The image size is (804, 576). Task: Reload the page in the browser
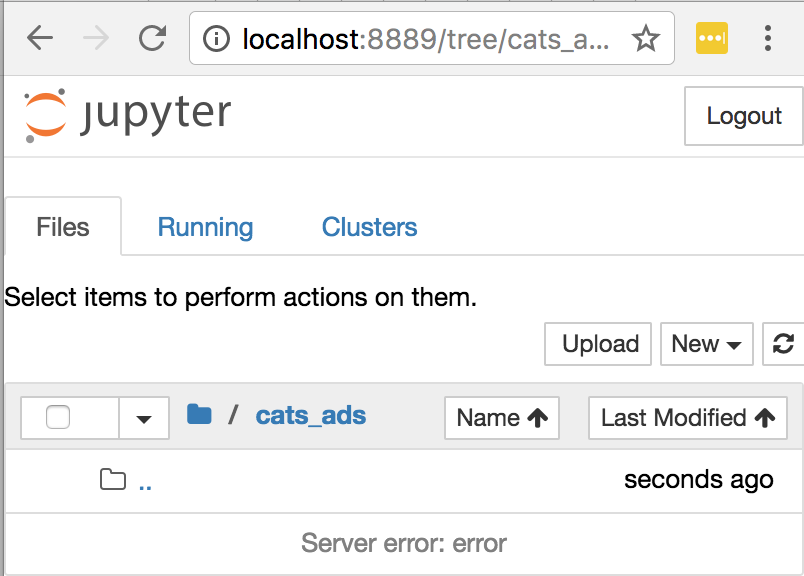[152, 38]
